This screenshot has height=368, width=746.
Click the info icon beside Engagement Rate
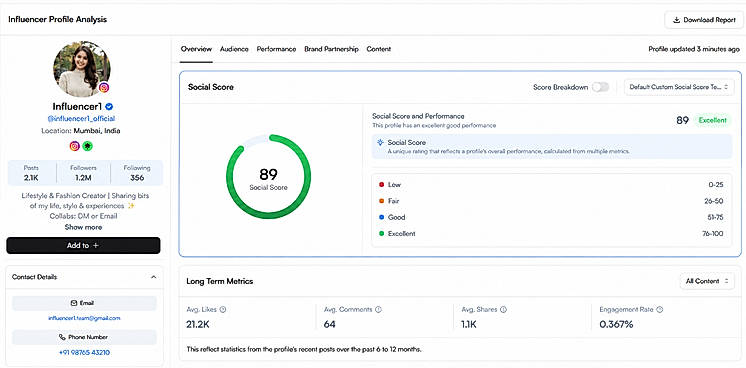[x=659, y=309]
